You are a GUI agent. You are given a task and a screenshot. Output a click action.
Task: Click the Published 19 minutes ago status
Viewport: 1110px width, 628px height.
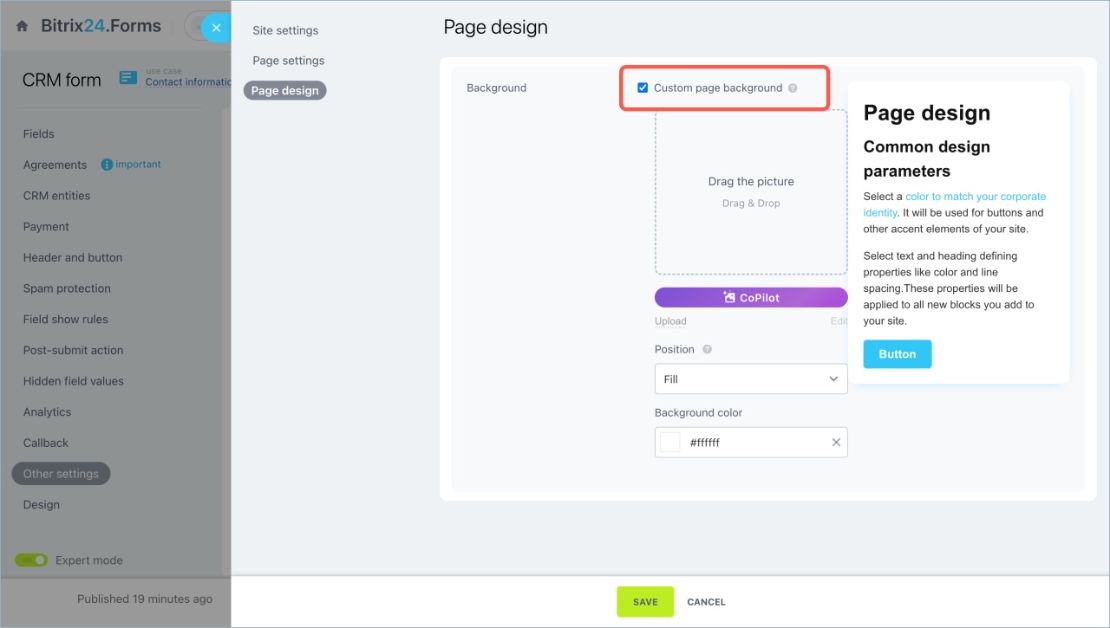tap(144, 599)
